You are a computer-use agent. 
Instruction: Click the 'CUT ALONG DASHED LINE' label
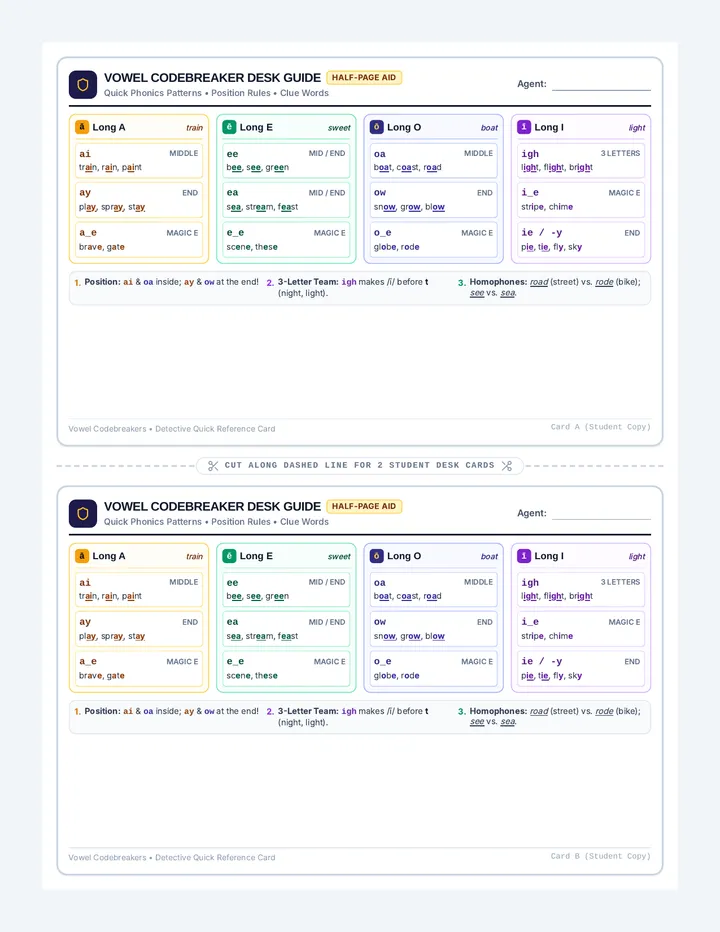coord(359,465)
